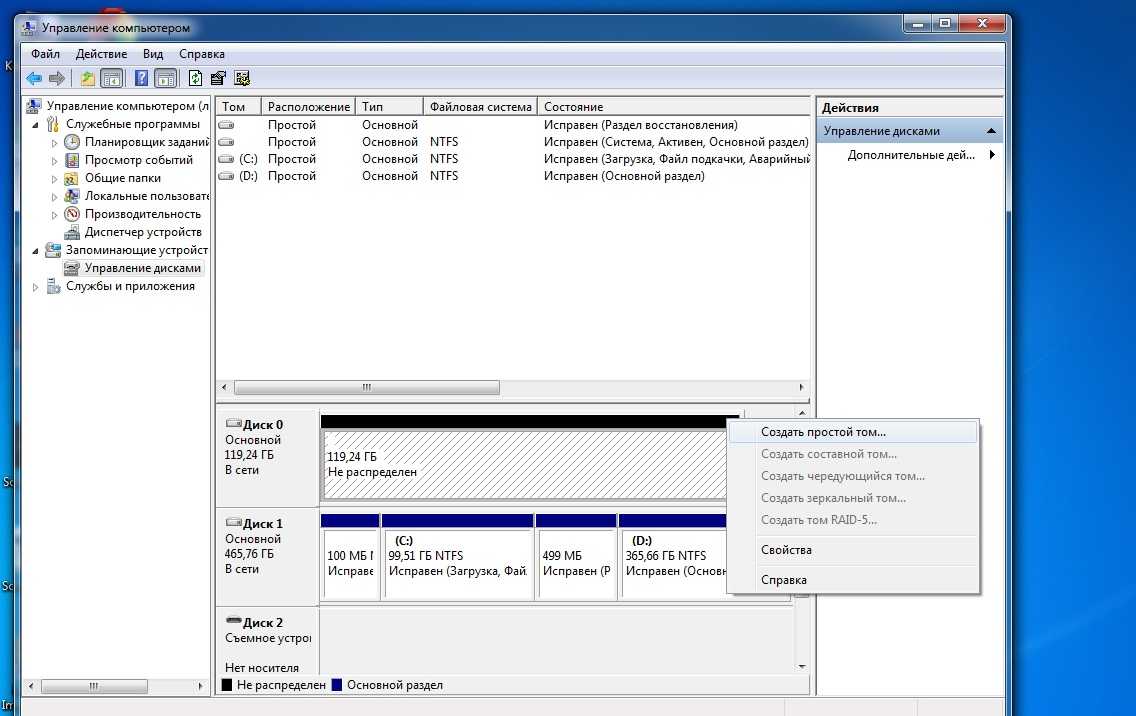Click the Back arrow toolbar icon
1136x716 pixels.
[34, 78]
